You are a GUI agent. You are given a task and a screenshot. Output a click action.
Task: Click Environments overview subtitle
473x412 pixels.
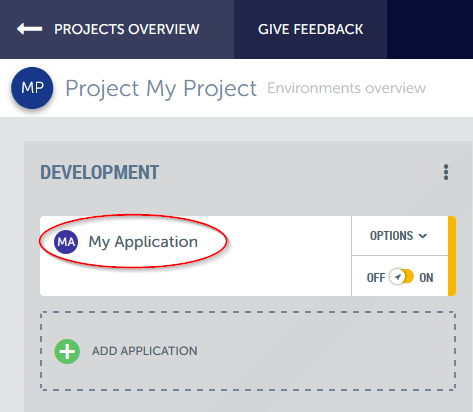tap(347, 88)
